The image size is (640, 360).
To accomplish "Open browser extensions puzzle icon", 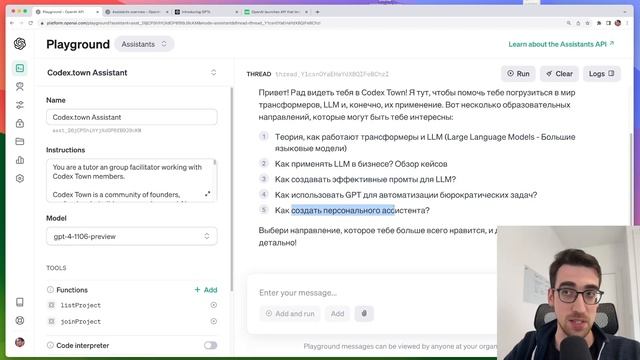I will [x=599, y=23].
